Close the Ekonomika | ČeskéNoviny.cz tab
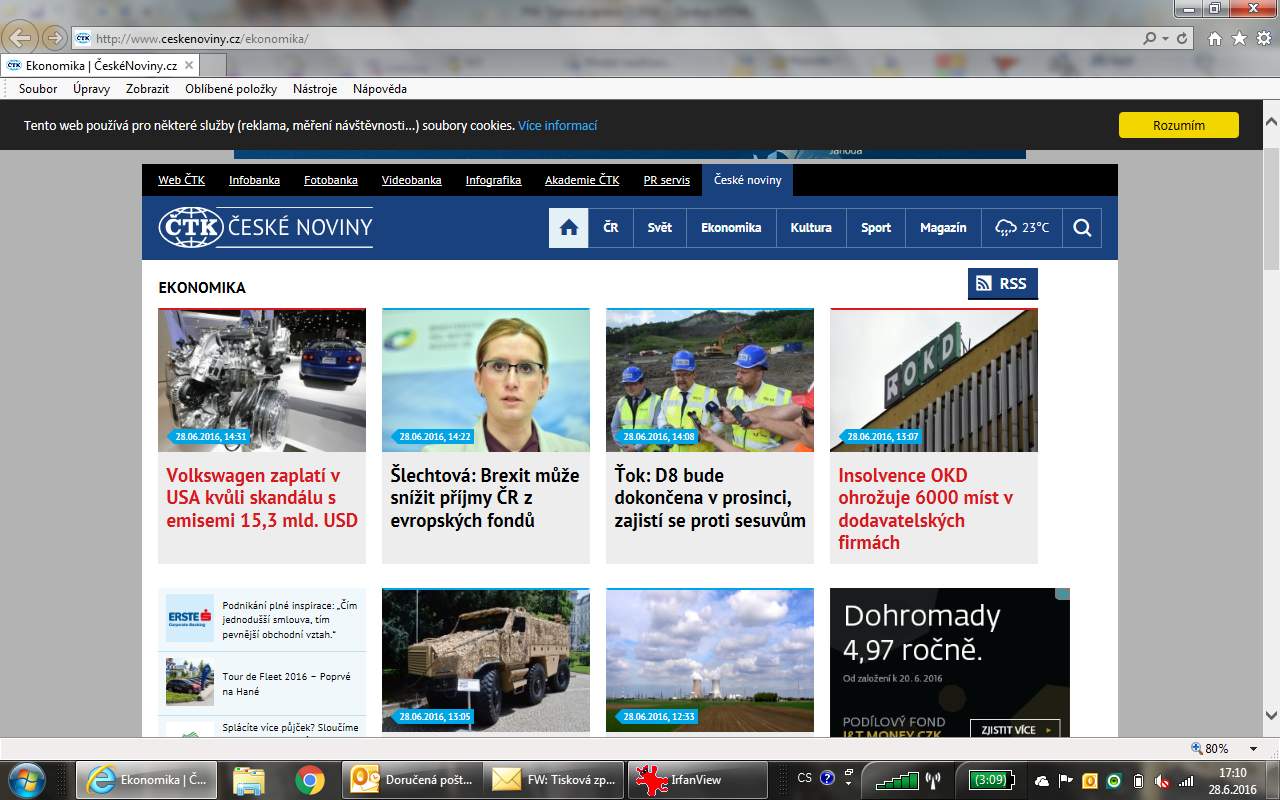The height and width of the screenshot is (800, 1280). click(188, 65)
